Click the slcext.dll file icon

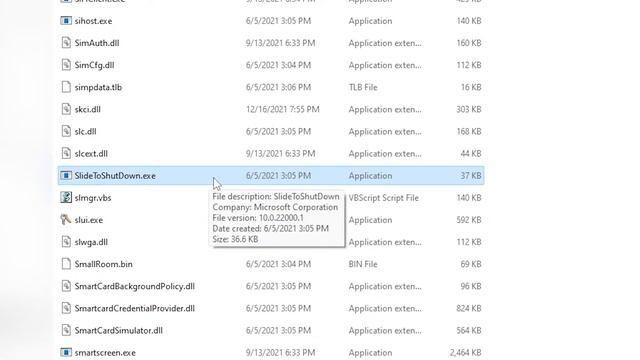[66, 153]
